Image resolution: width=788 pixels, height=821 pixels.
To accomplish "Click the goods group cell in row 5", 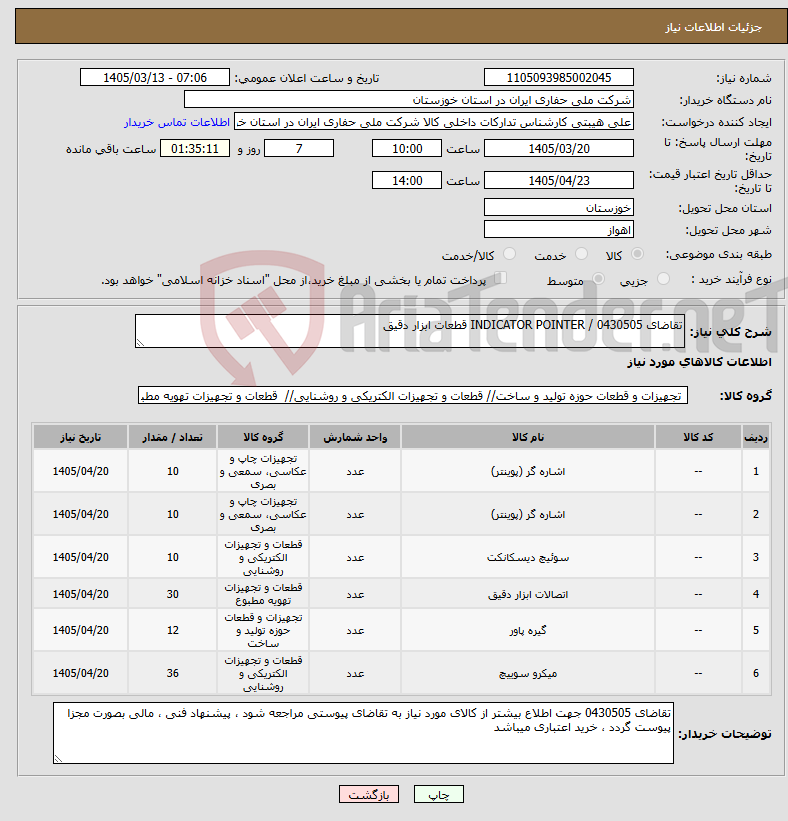I will [x=263, y=630].
